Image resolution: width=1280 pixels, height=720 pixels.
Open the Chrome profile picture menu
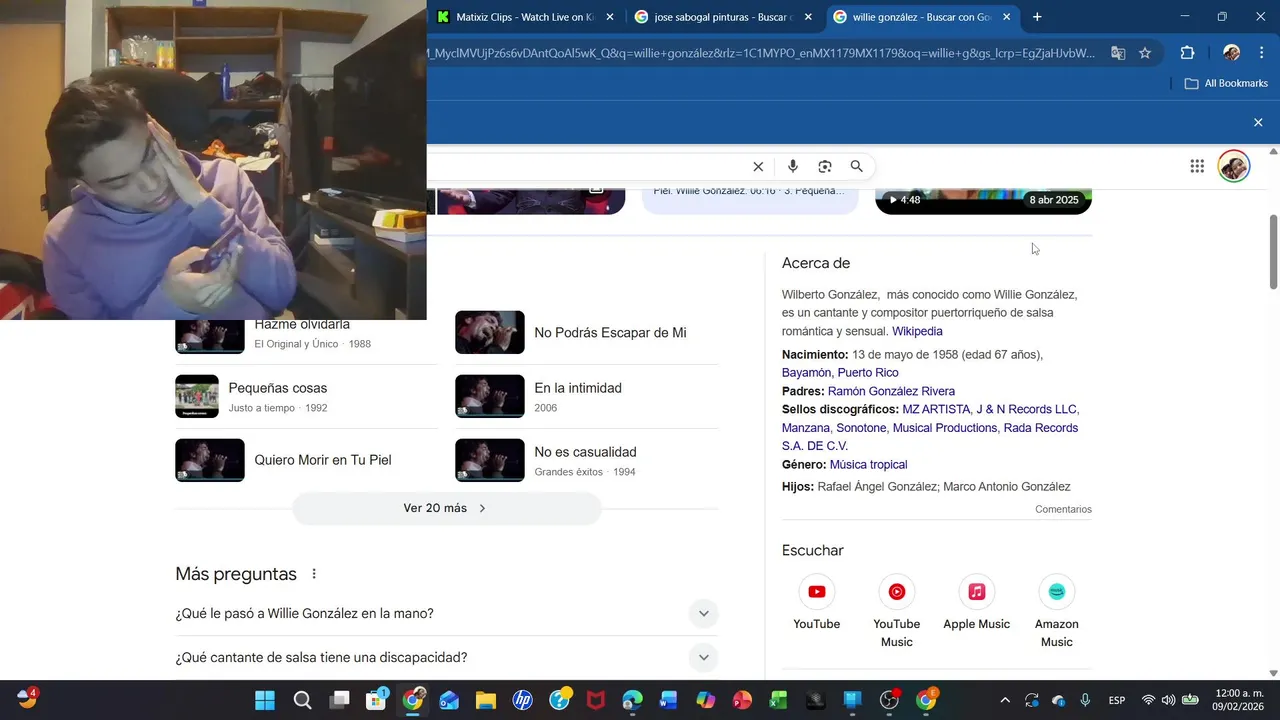(1232, 53)
